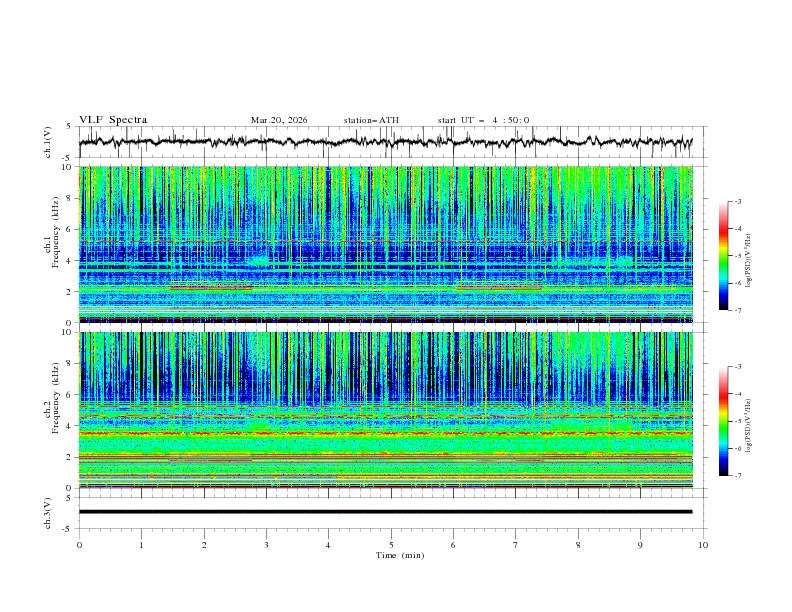Click the ch.2 spectrogram panel
The height and width of the screenshot is (612, 792).
(x=385, y=410)
